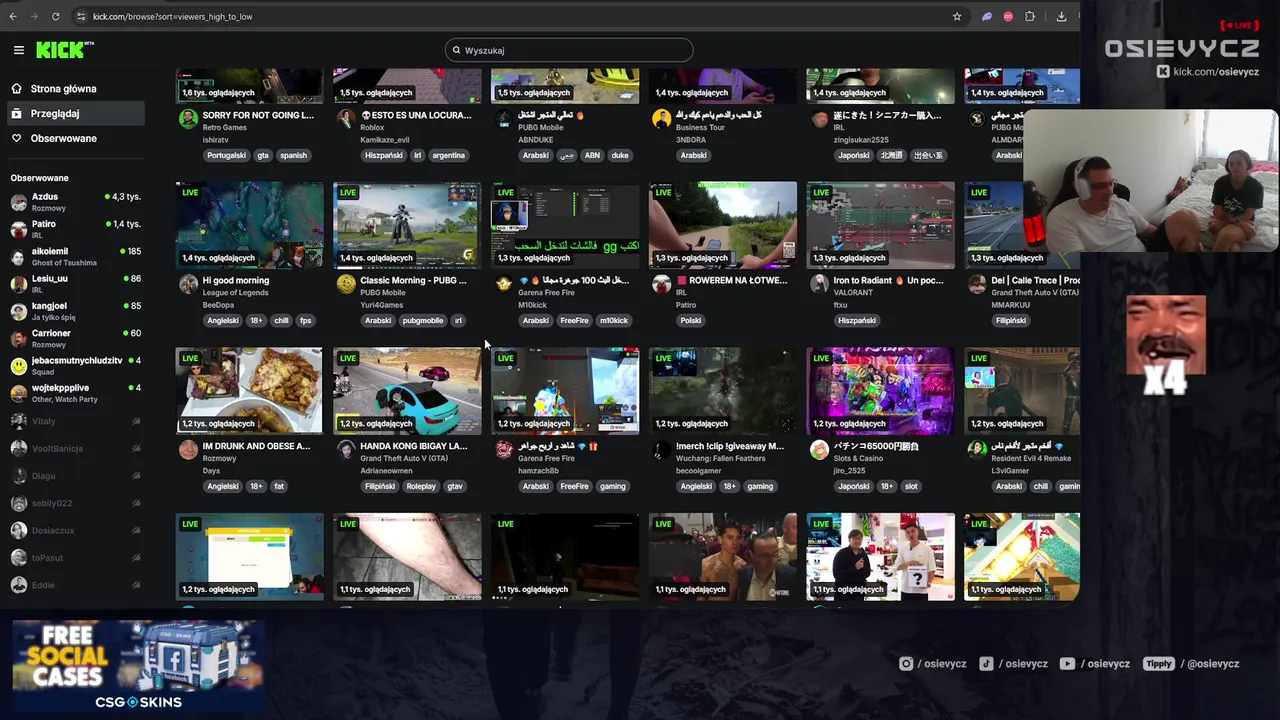
Task: Open aikoiemil channel in followed list
Action: click(74, 256)
